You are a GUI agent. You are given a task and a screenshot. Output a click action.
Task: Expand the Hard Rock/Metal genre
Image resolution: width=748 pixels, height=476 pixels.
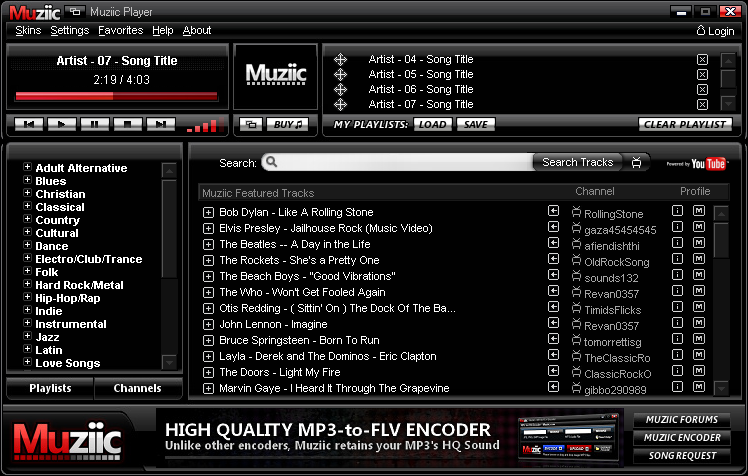pos(27,284)
